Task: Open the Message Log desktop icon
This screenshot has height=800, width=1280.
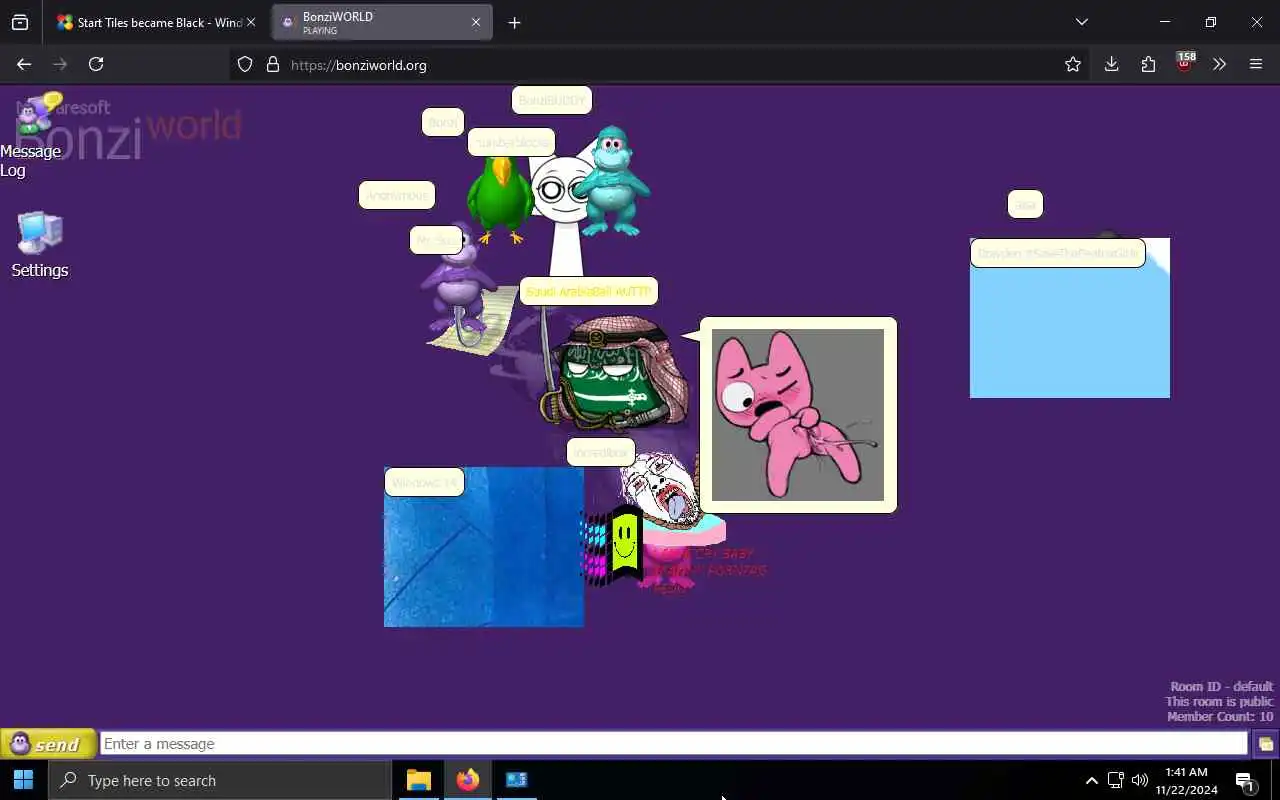Action: click(31, 135)
